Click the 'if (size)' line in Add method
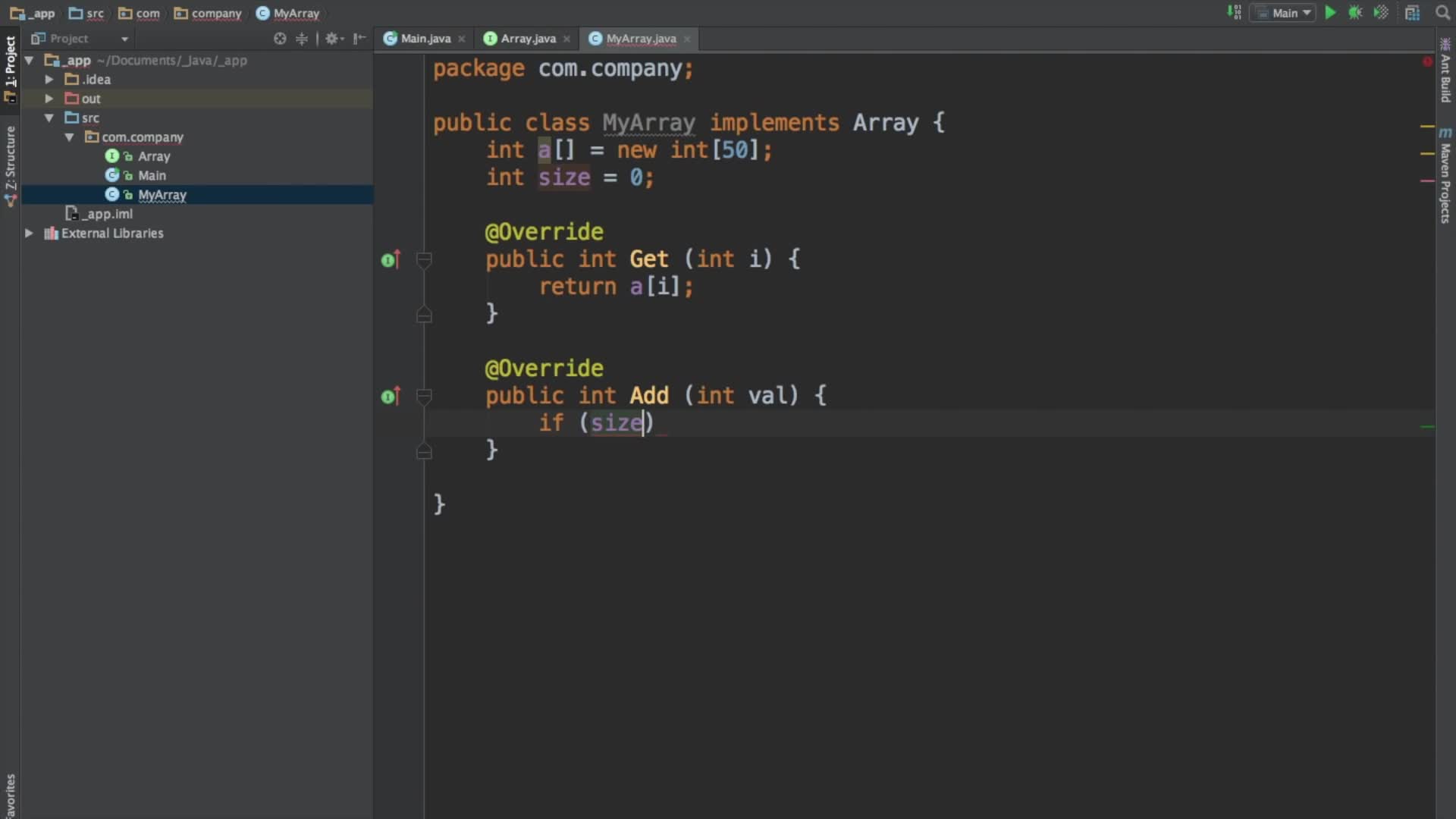Screen dimensions: 1456x819 (x=596, y=423)
